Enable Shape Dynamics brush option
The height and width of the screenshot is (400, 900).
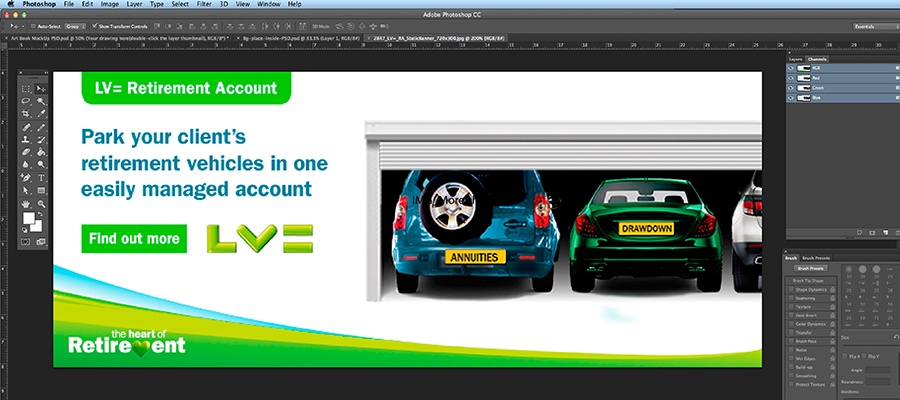click(x=792, y=290)
